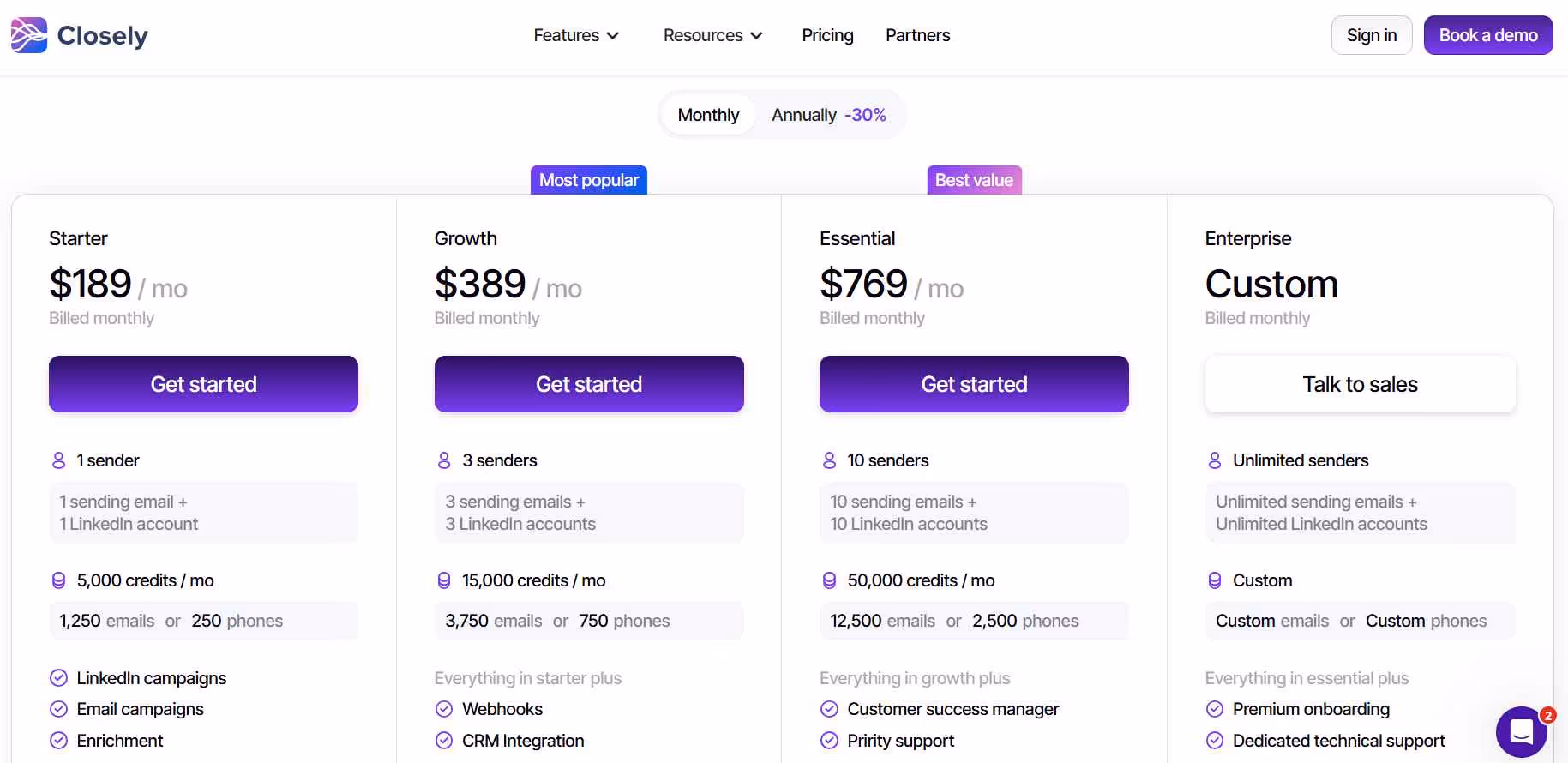Click the Book a demo button

point(1488,35)
